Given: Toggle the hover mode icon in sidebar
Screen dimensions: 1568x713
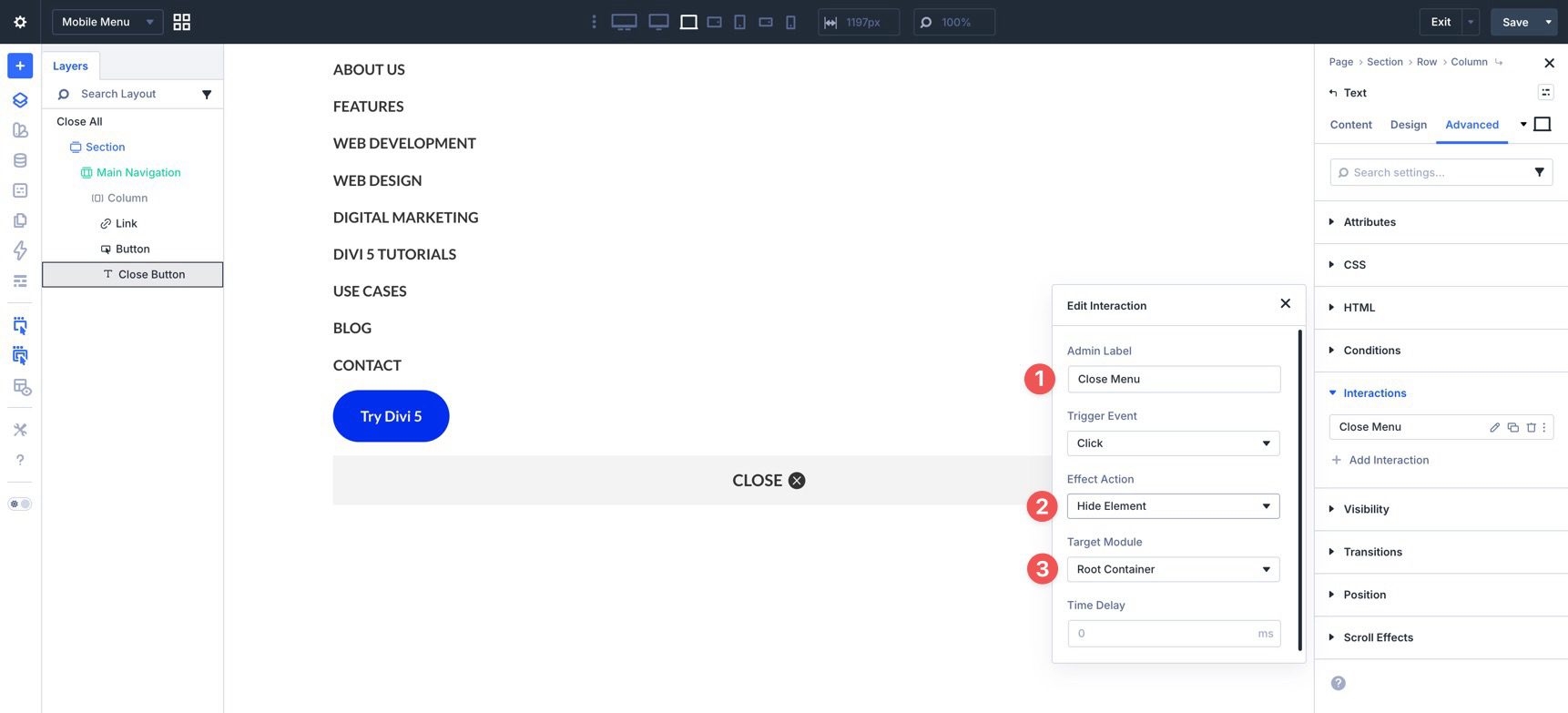Looking at the screenshot, I should 20,356.
